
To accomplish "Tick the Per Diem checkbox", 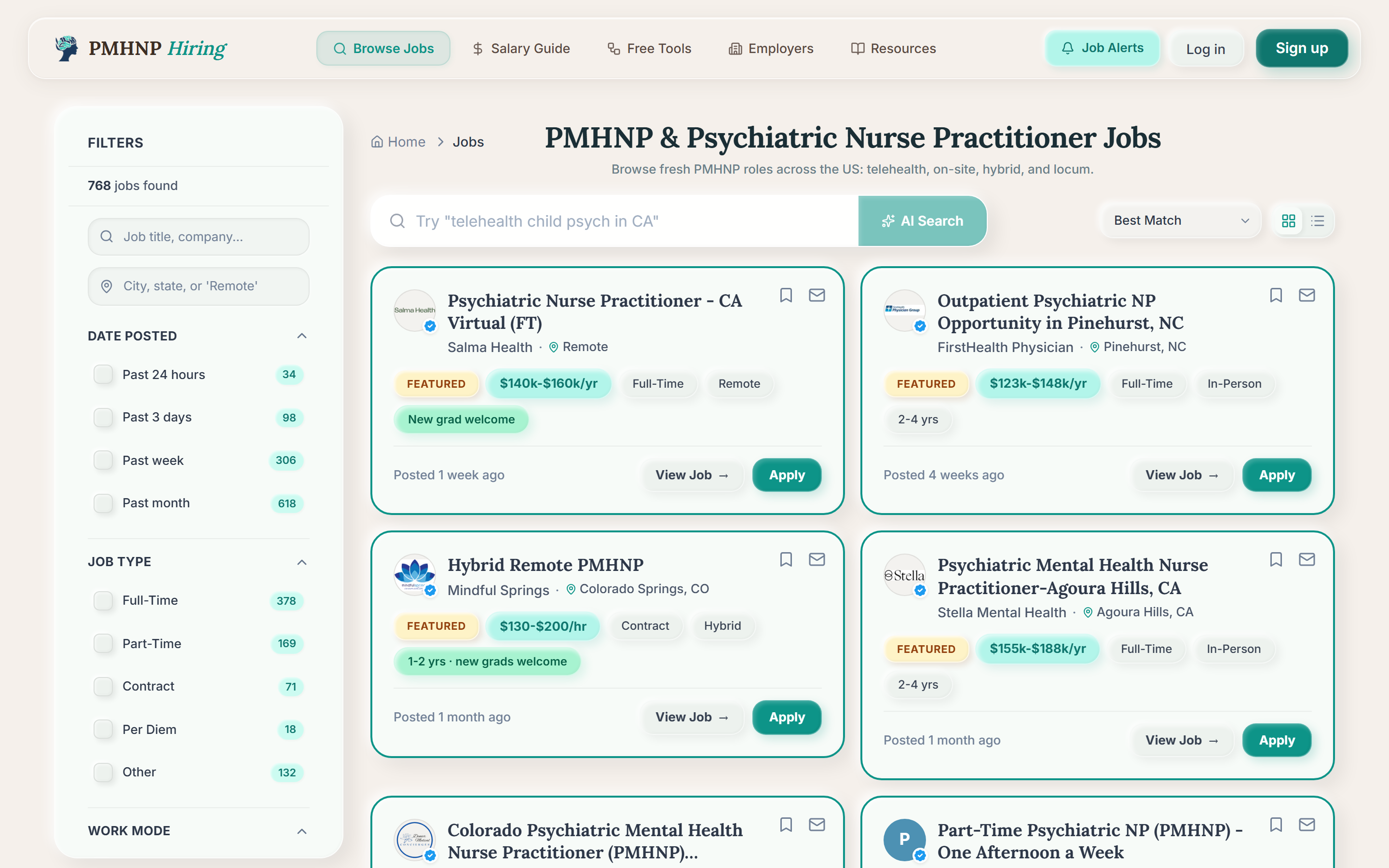I will pyautogui.click(x=103, y=729).
